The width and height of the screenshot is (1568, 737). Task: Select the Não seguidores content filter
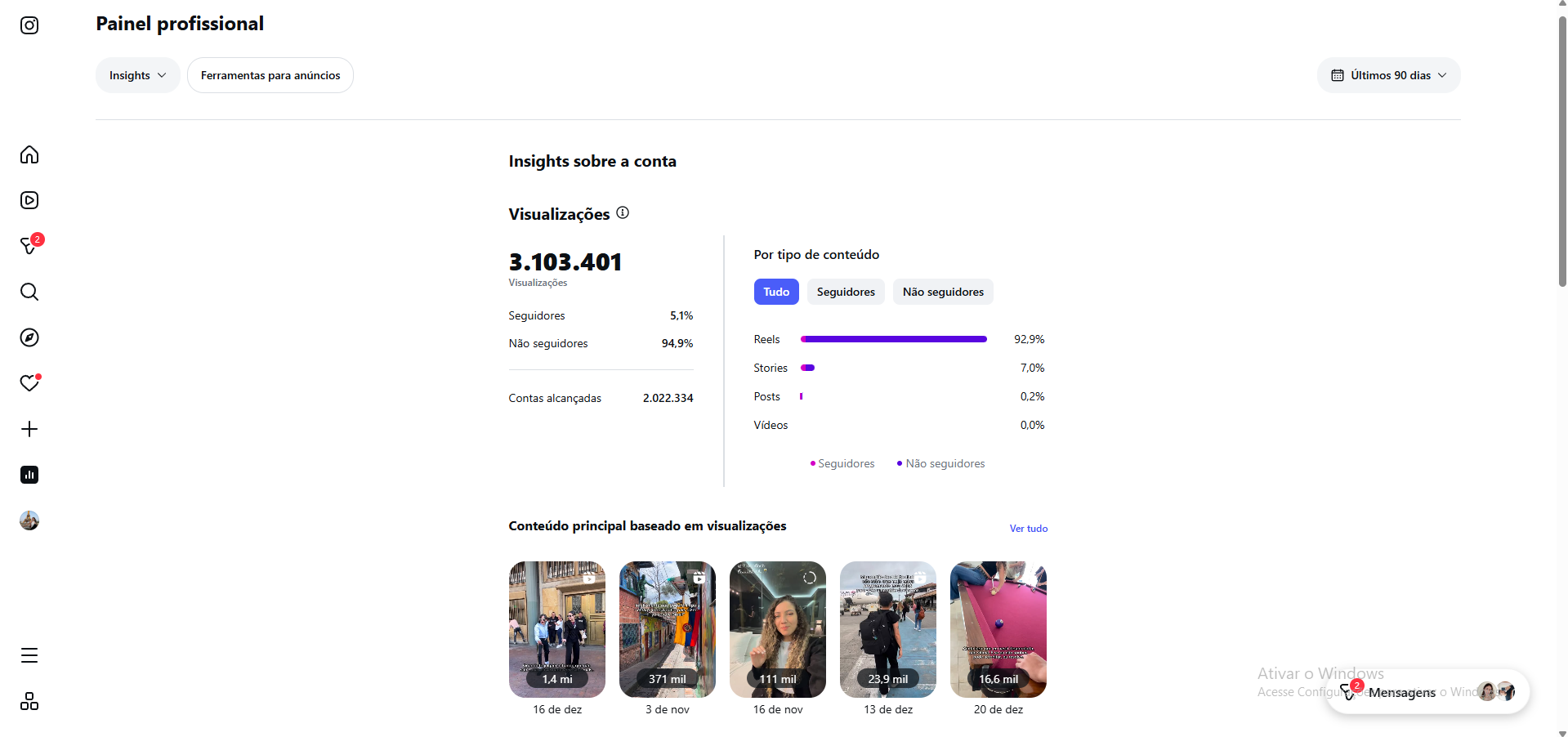click(x=943, y=292)
